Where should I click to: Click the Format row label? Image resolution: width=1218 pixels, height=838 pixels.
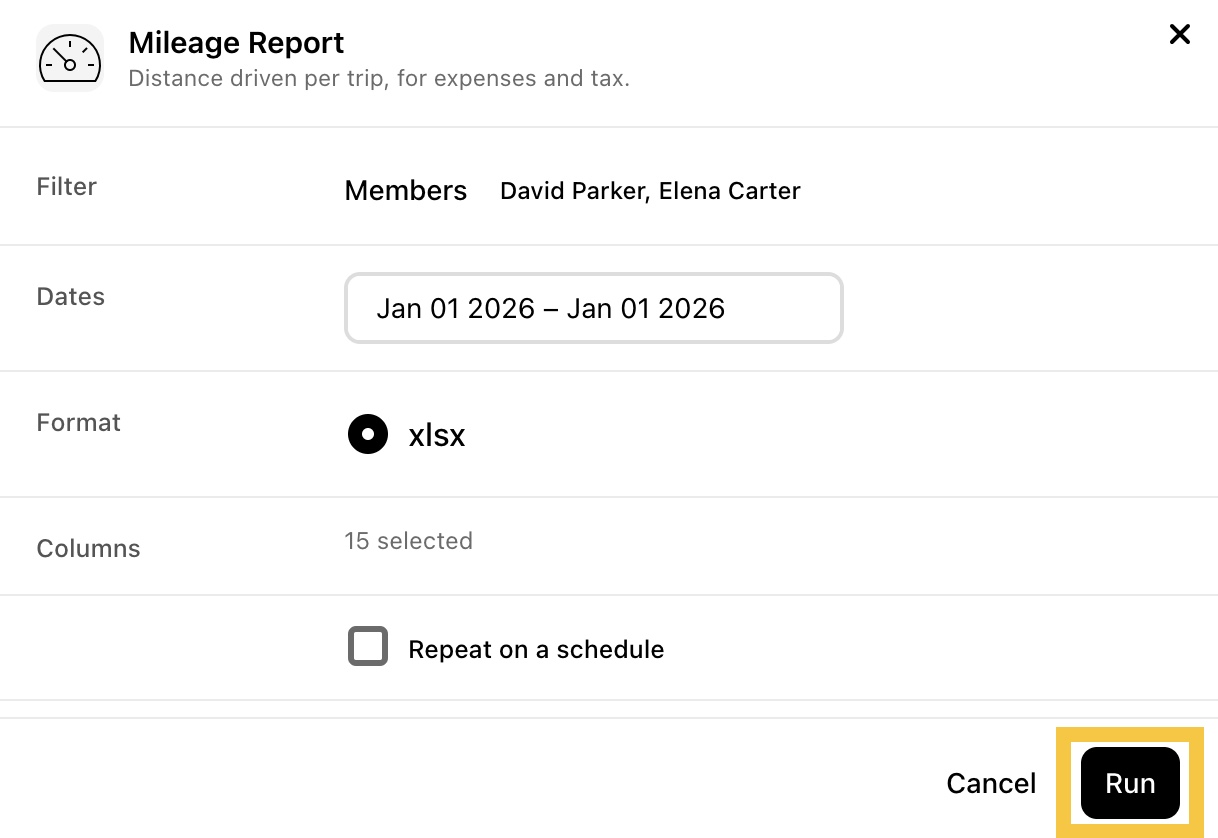click(79, 422)
